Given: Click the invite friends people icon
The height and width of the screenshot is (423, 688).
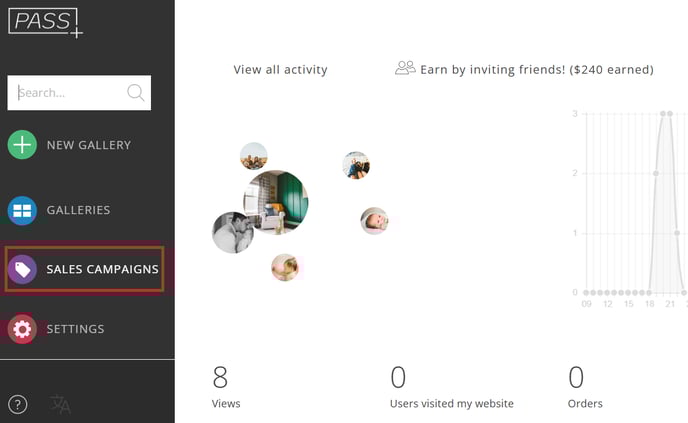Looking at the screenshot, I should pyautogui.click(x=405, y=68).
